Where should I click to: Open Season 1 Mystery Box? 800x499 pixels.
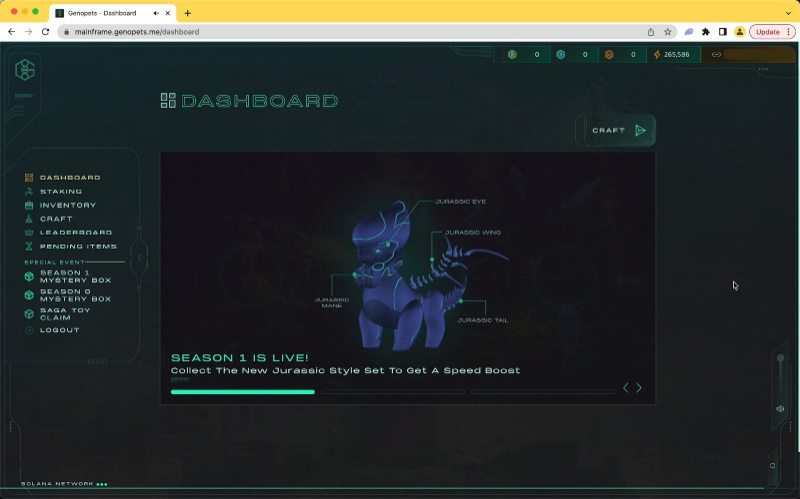pyautogui.click(x=76, y=277)
